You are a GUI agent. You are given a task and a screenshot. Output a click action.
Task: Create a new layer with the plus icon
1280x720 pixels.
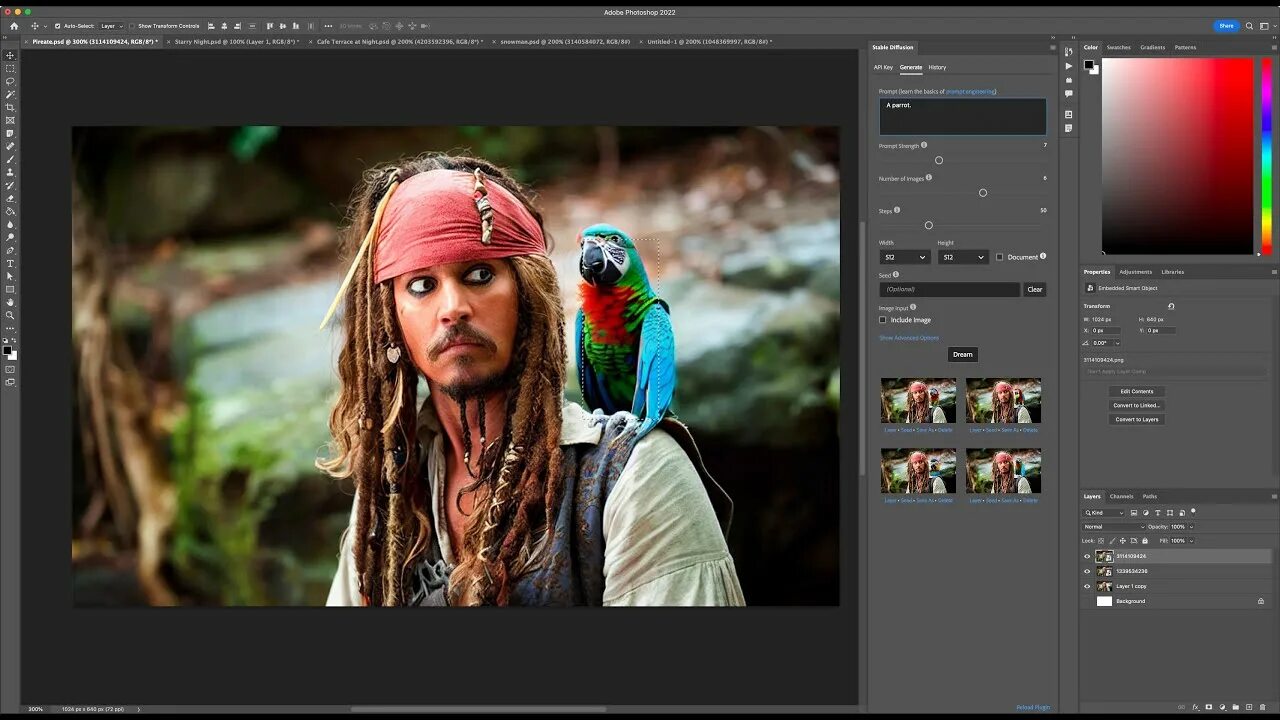(x=1251, y=707)
